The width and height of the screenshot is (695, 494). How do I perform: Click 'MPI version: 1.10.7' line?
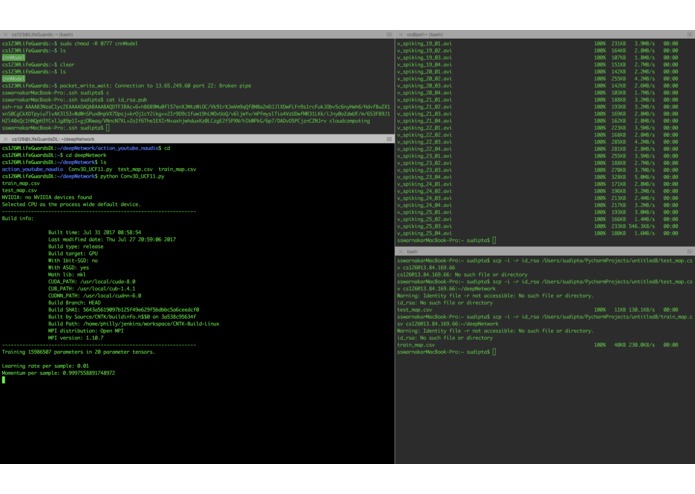75,338
